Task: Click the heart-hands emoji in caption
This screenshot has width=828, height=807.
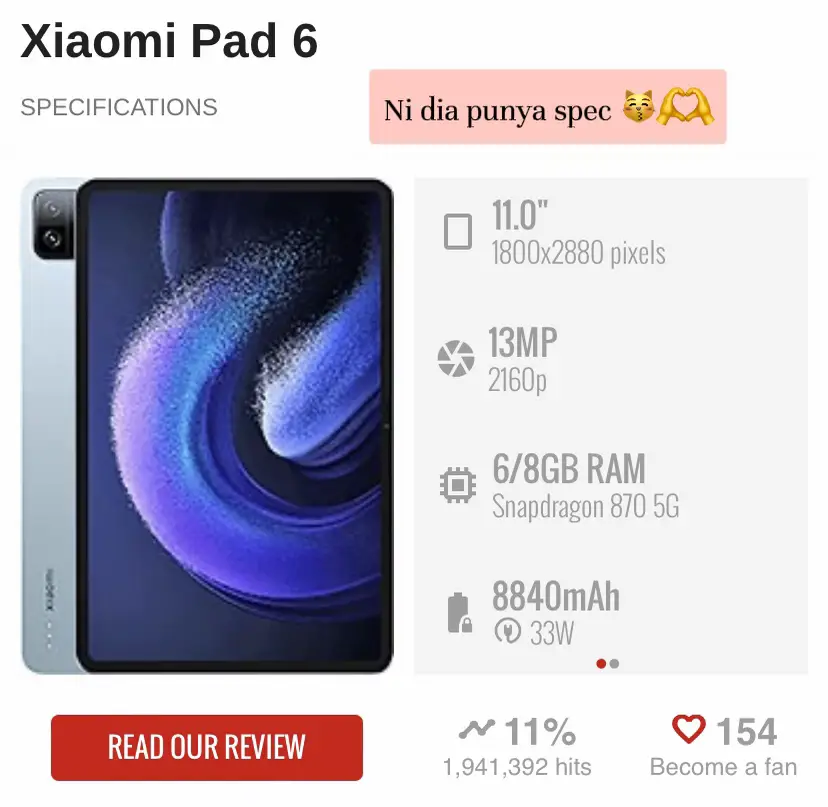Action: click(685, 107)
